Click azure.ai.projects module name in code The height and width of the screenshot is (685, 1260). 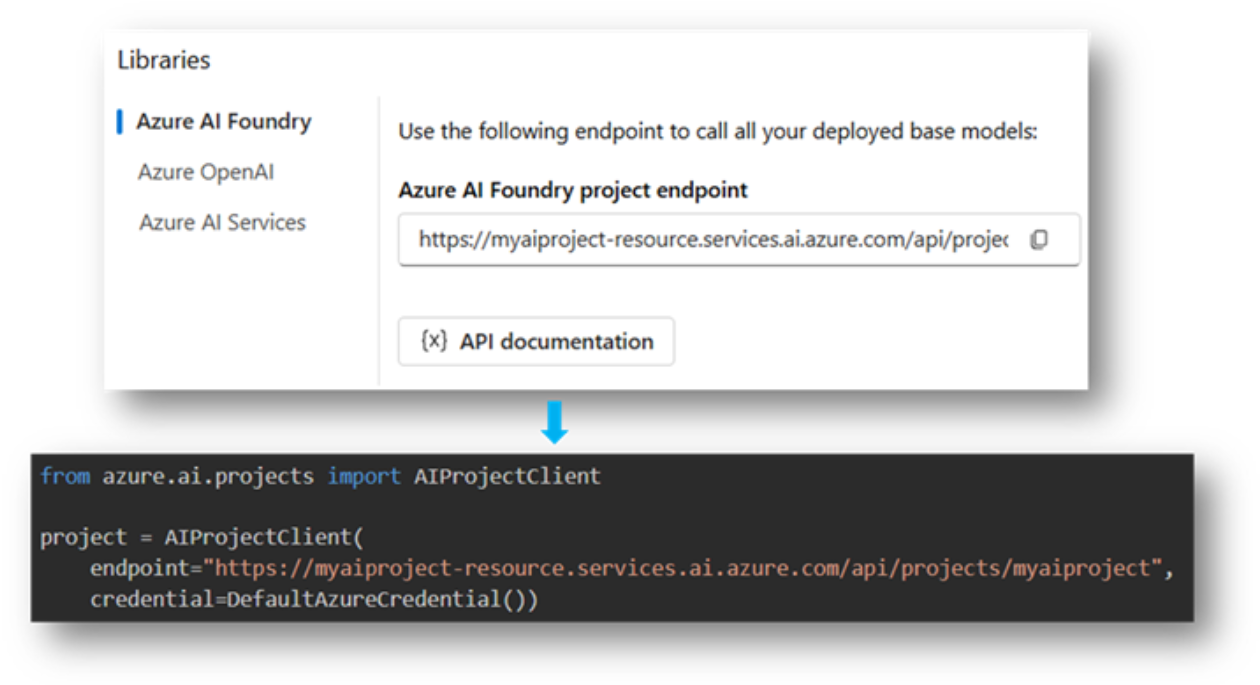[x=208, y=476]
